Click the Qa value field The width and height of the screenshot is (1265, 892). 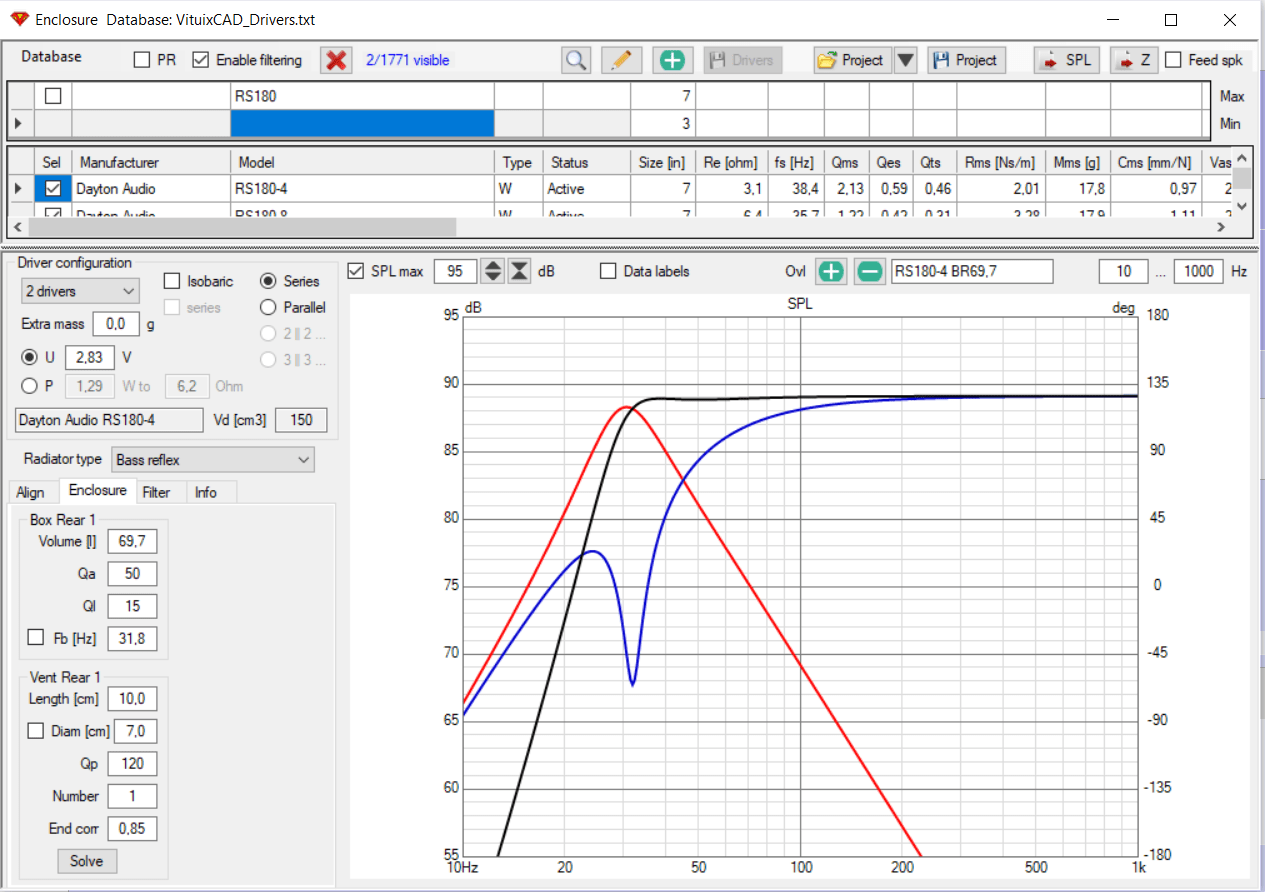[x=132, y=574]
